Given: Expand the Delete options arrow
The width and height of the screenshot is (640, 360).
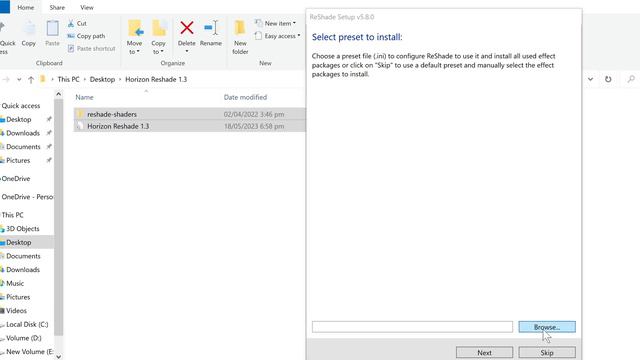Looking at the screenshot, I should pos(187,51).
